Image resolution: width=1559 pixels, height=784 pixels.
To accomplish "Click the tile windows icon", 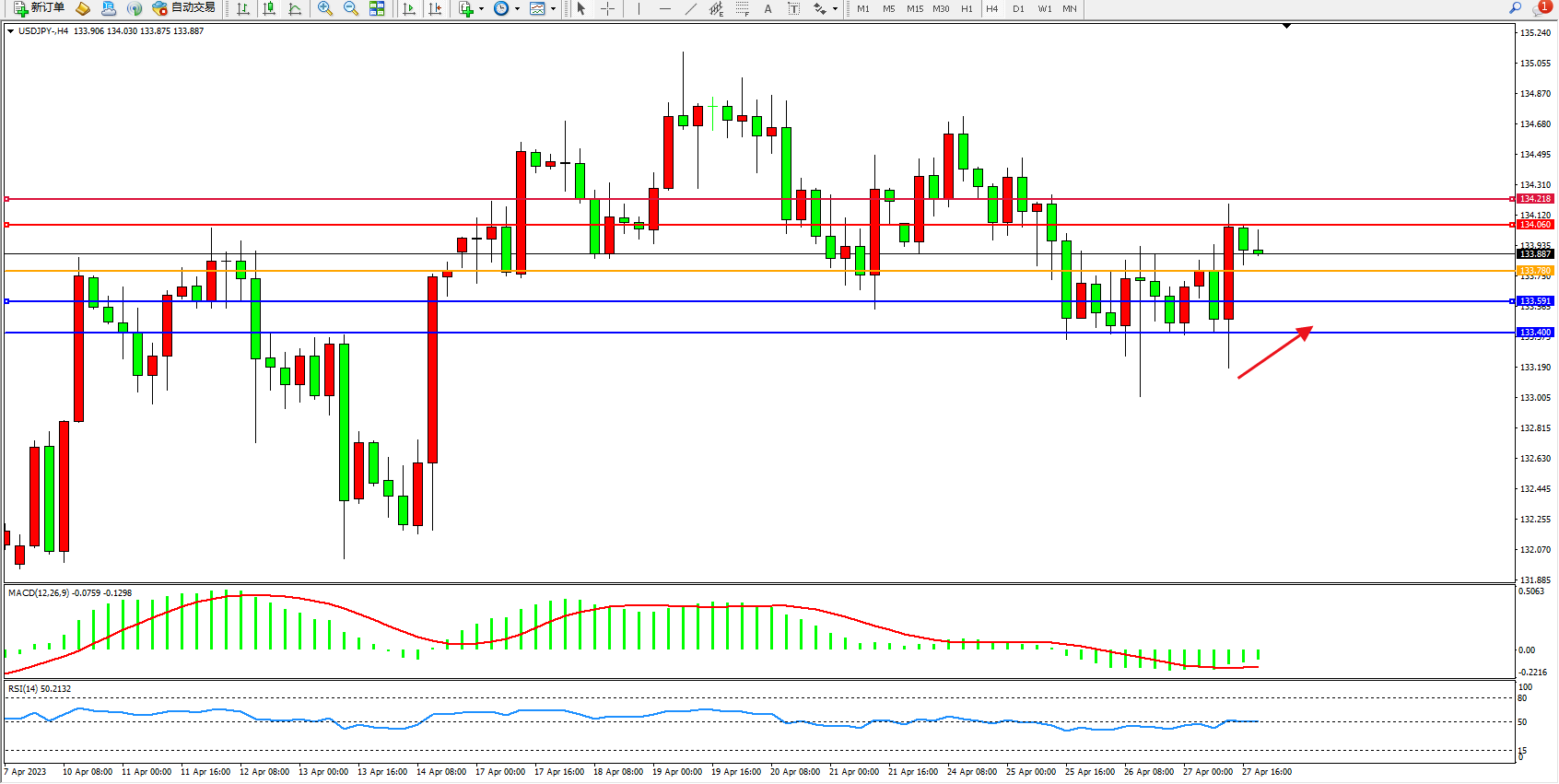I will tap(377, 9).
